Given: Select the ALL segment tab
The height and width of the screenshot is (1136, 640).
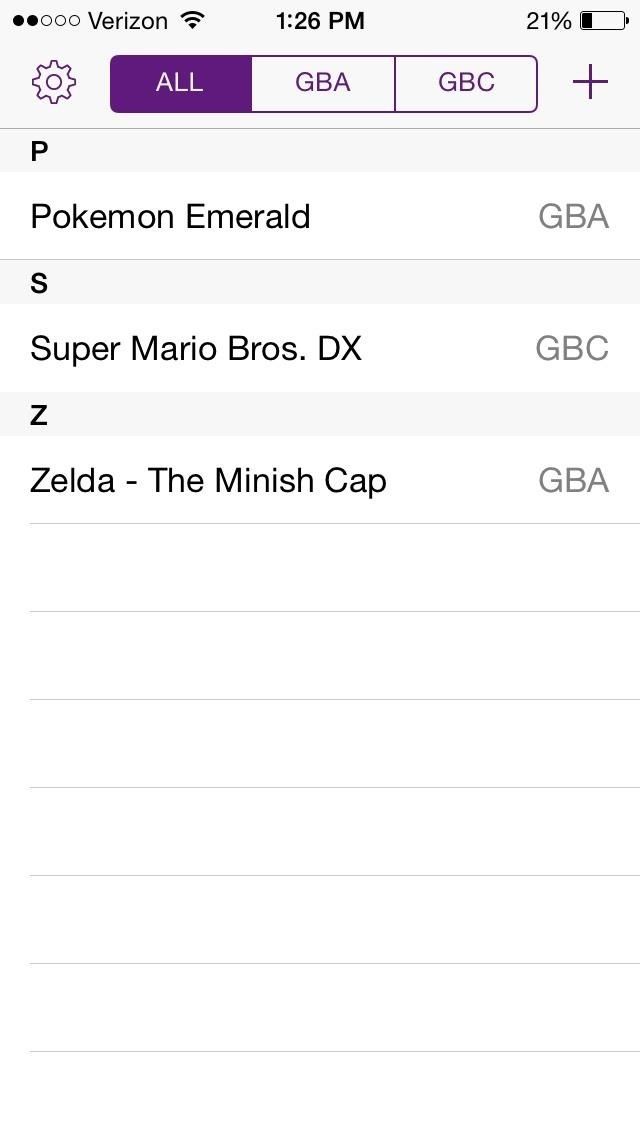Looking at the screenshot, I should (x=180, y=83).
